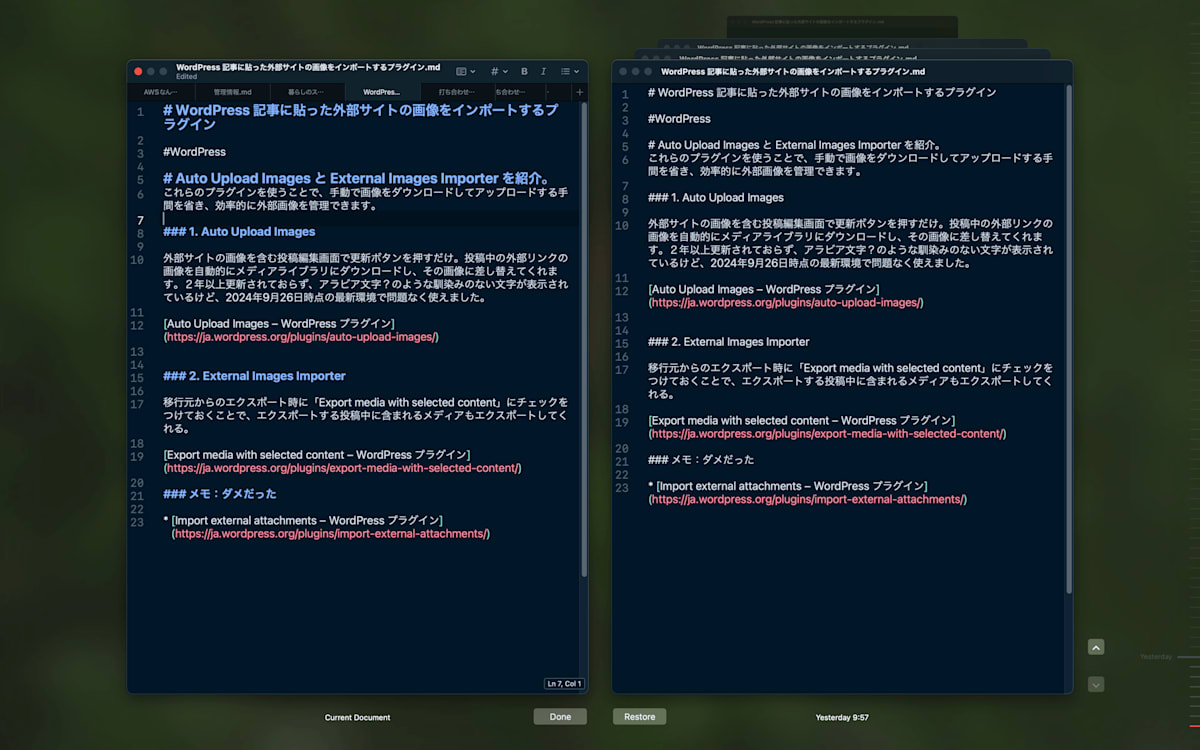The image size is (1200, 750).
Task: Click the 'Edited' label under document title
Action: tap(186, 76)
